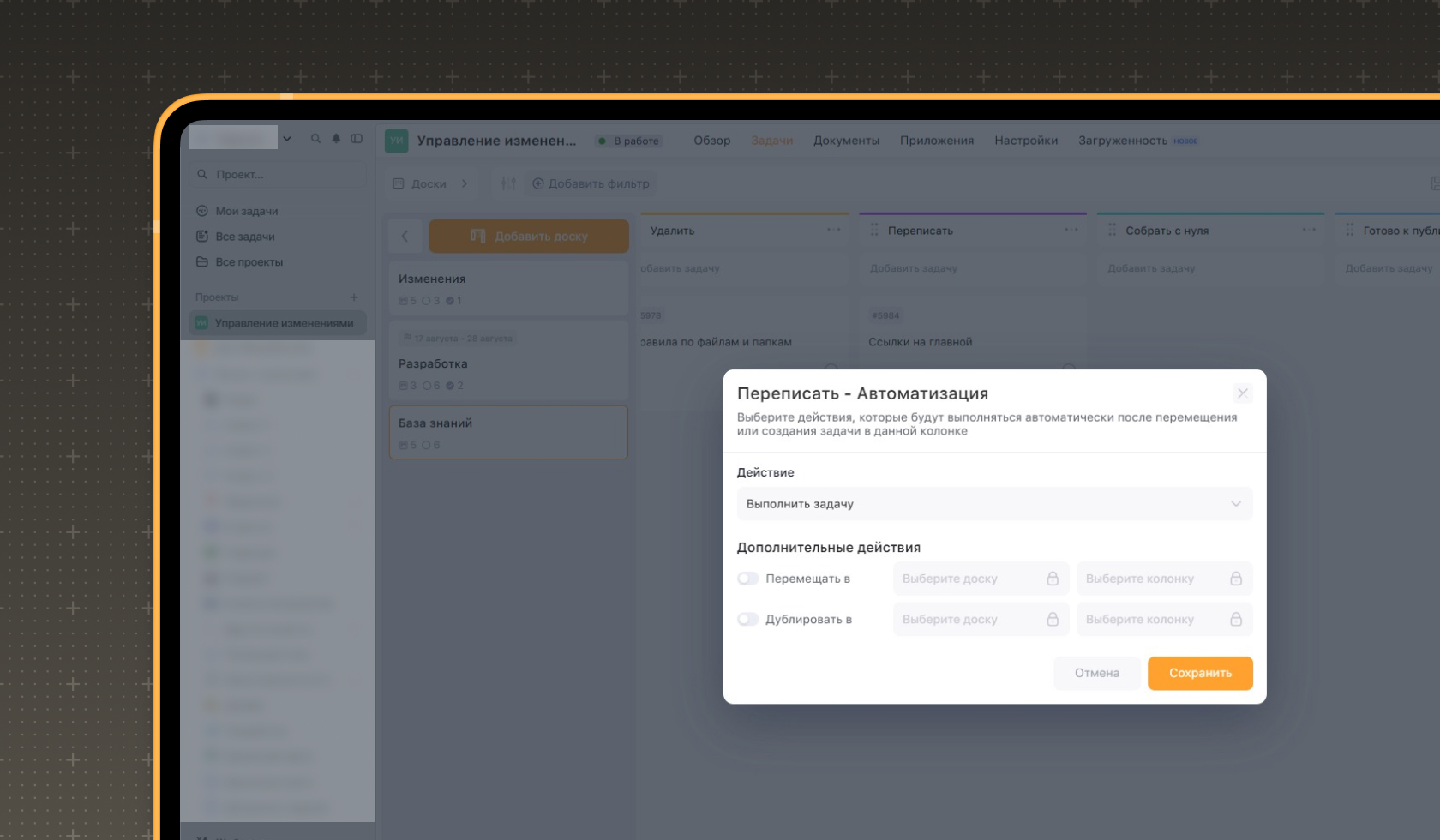Viewport: 1440px width, 840px height.
Task: Open Выберите доску dropdown for Перемещать в
Action: click(981, 579)
